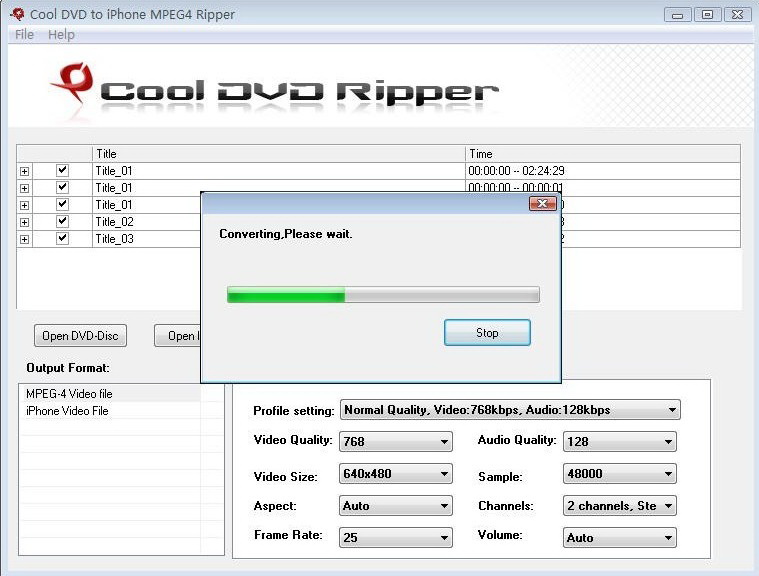This screenshot has width=759, height=576.
Task: Expand the first Title_01 row
Action: (x=24, y=171)
